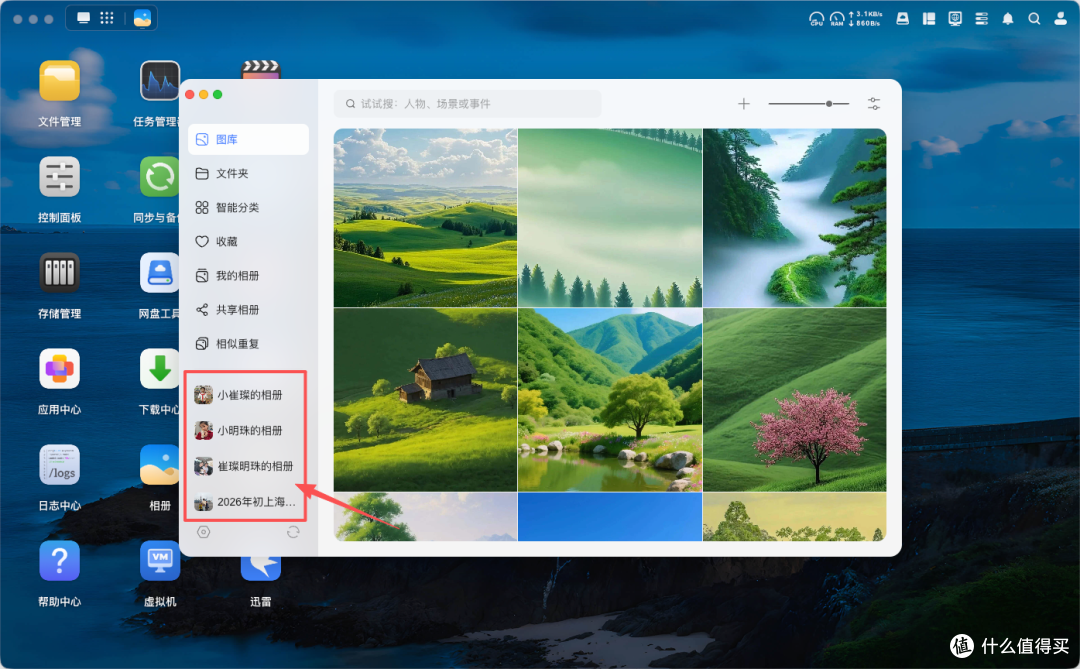Image resolution: width=1080 pixels, height=669 pixels.
Task: Open the rolling green hills photo
Action: coord(425,218)
